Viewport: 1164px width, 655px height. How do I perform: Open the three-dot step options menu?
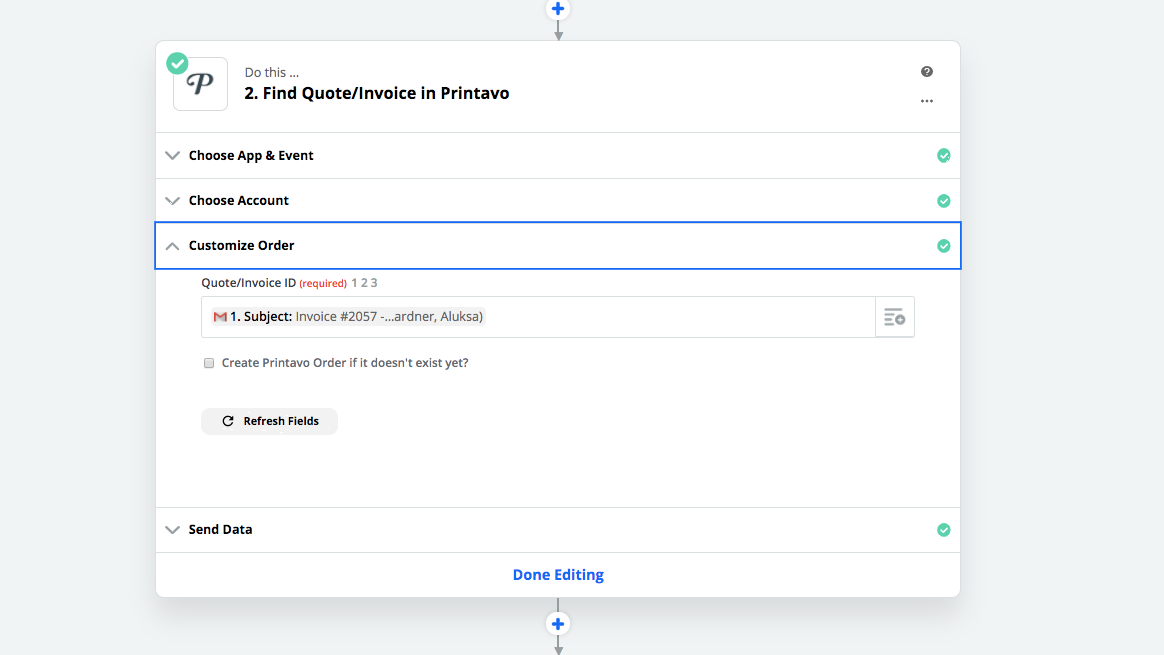click(x=926, y=101)
